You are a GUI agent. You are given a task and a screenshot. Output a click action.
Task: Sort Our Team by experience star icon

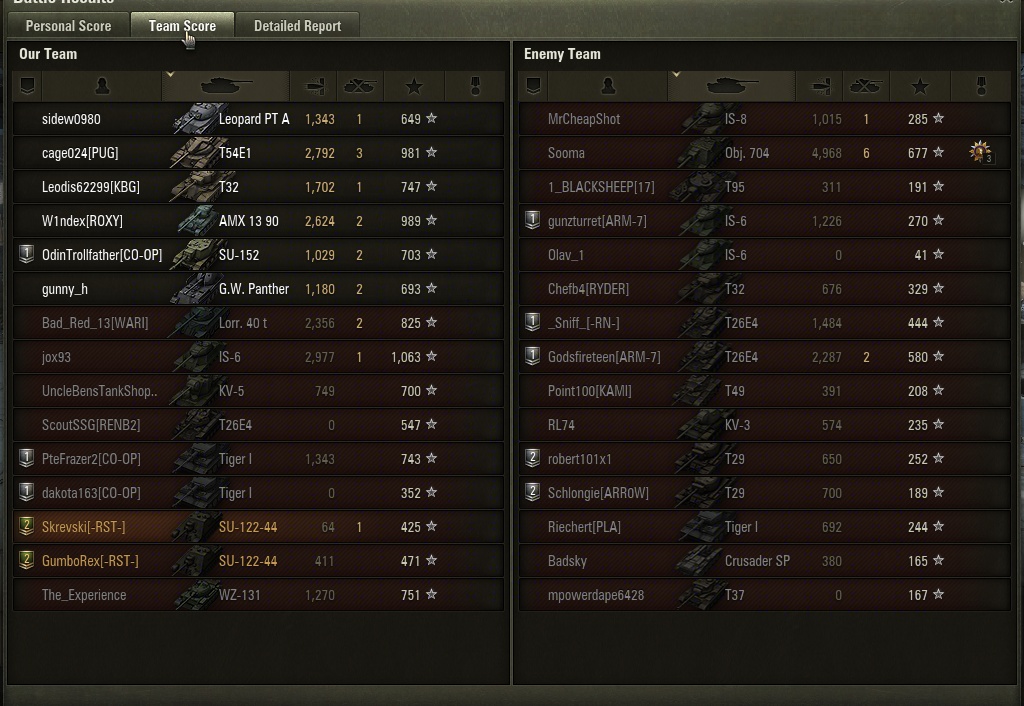(x=413, y=86)
